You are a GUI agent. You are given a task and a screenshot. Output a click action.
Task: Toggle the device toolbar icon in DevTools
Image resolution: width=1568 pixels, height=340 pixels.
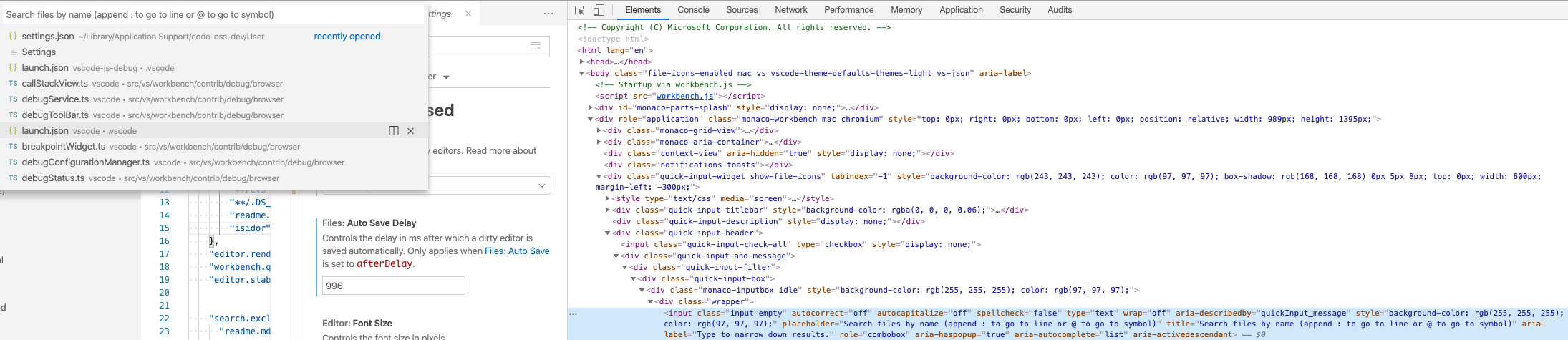(599, 10)
